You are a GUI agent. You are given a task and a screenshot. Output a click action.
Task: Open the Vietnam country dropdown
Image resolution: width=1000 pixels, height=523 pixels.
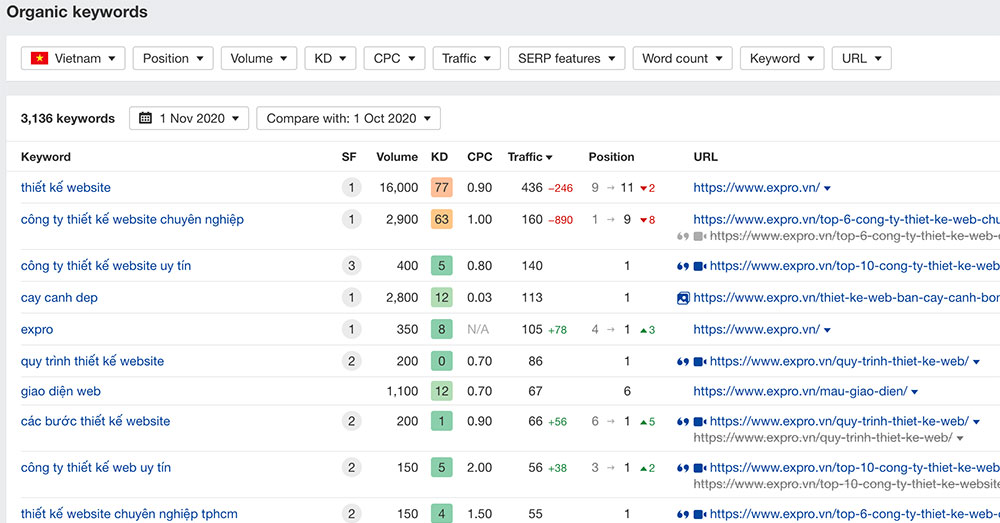[x=73, y=58]
